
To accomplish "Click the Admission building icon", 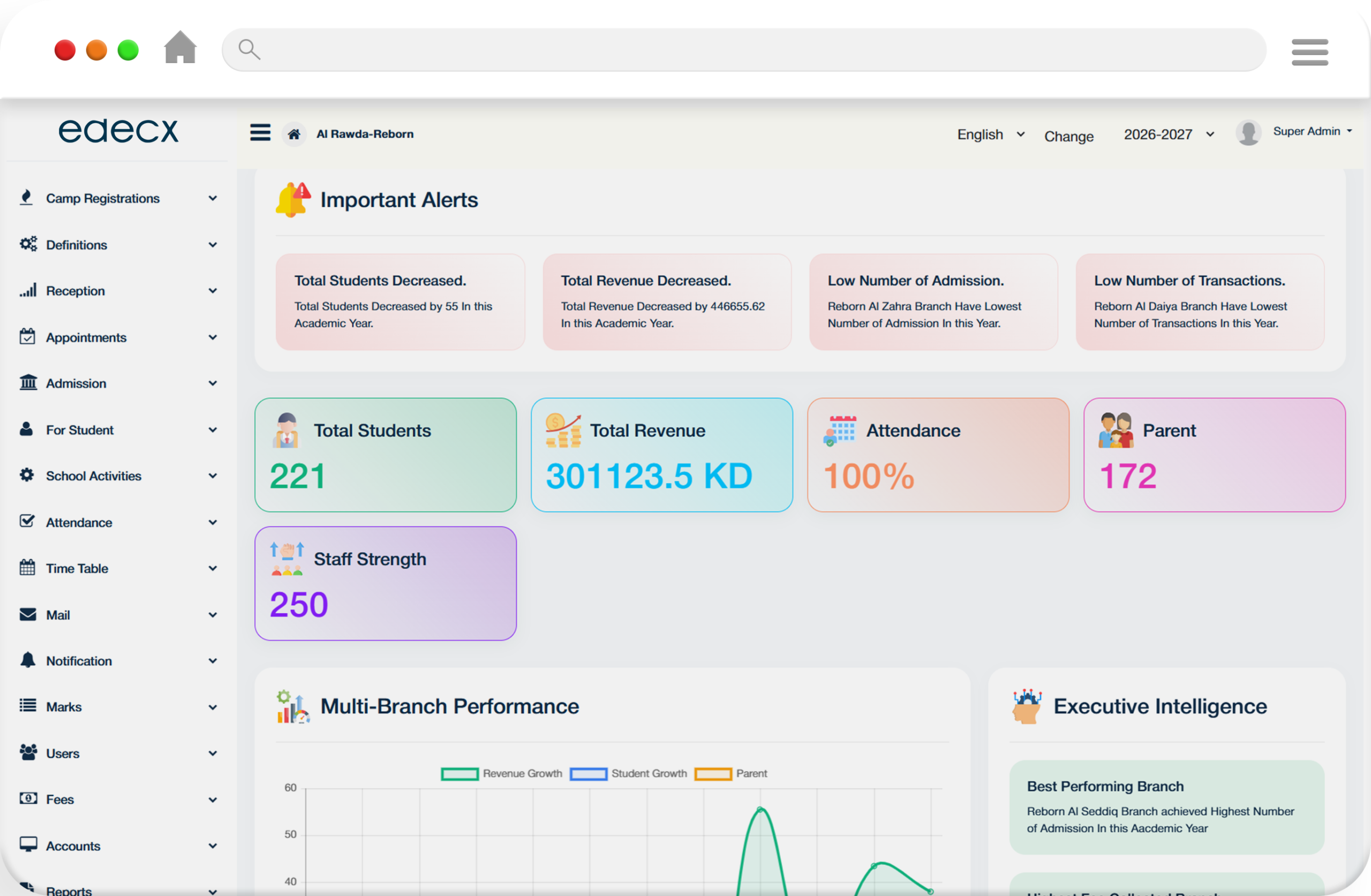I will pyautogui.click(x=28, y=382).
